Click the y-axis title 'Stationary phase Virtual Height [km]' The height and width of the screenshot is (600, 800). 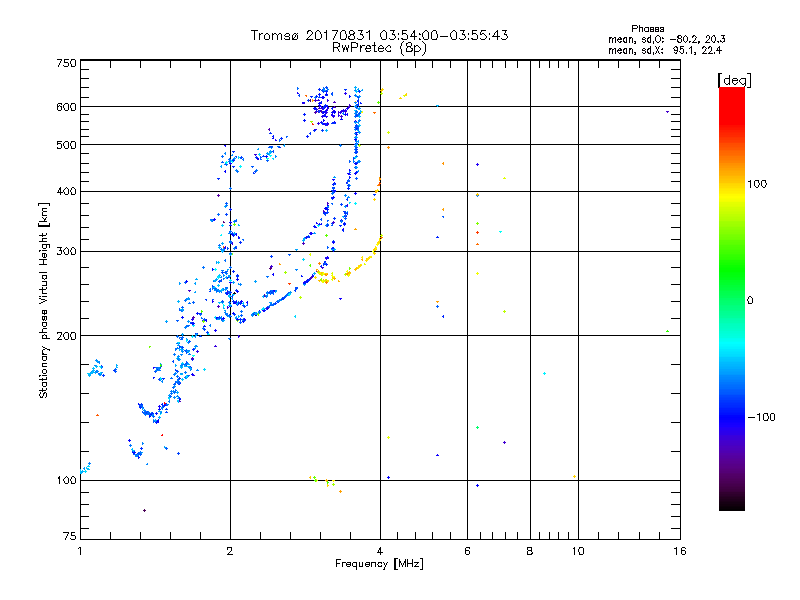pos(44,300)
